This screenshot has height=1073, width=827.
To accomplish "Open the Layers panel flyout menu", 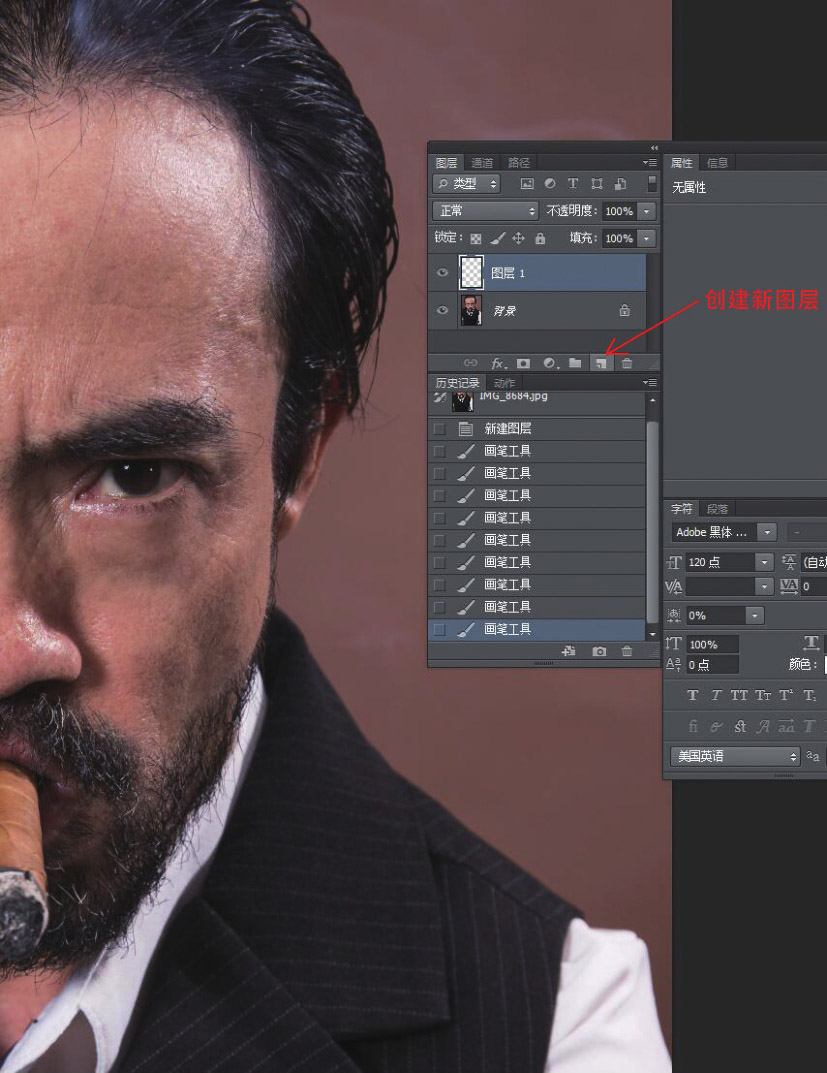I will (649, 162).
